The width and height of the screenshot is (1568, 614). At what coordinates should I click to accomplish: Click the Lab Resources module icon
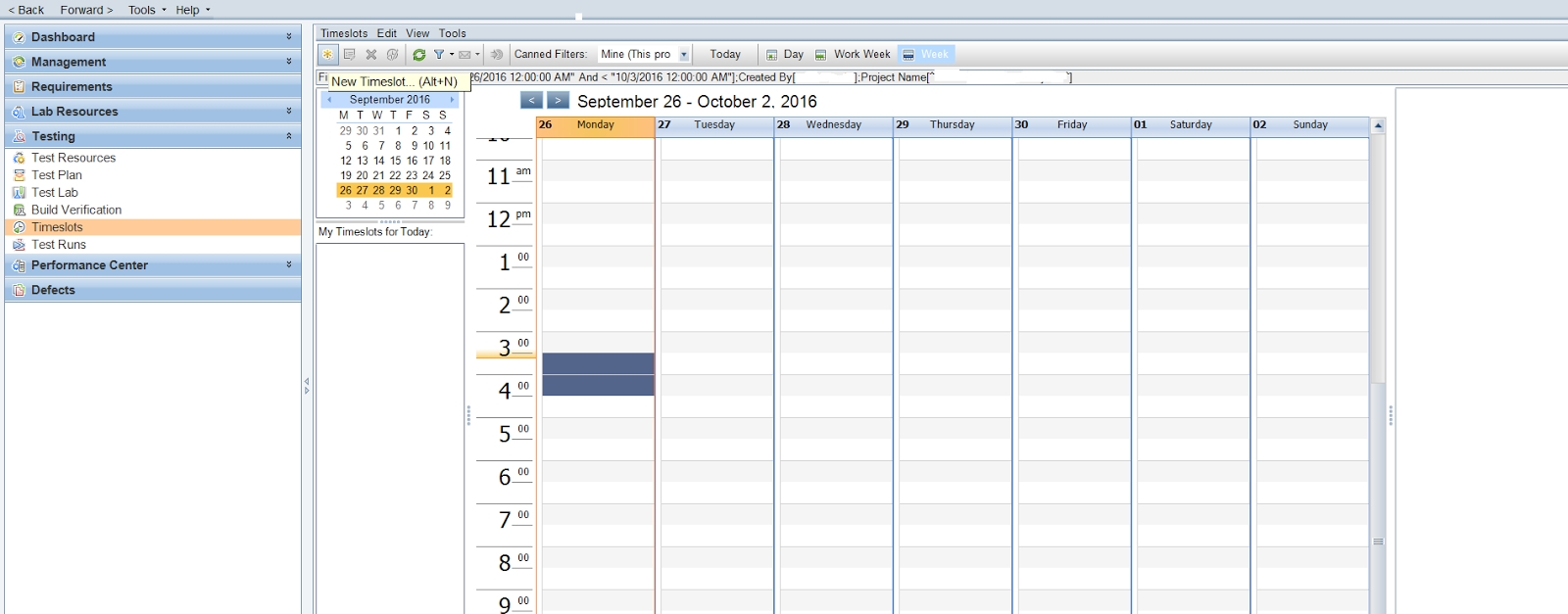point(19,112)
